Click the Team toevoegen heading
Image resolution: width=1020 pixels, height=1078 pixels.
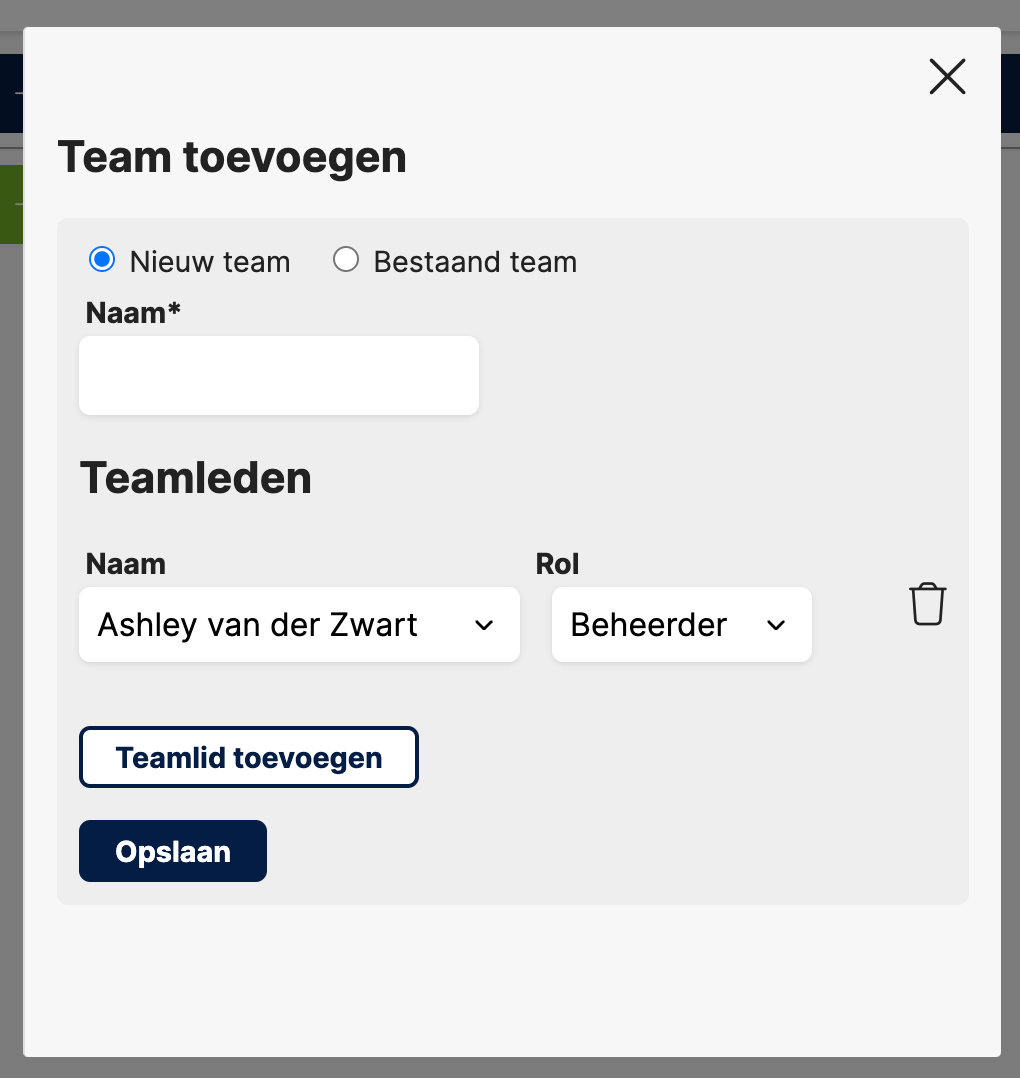pos(232,158)
